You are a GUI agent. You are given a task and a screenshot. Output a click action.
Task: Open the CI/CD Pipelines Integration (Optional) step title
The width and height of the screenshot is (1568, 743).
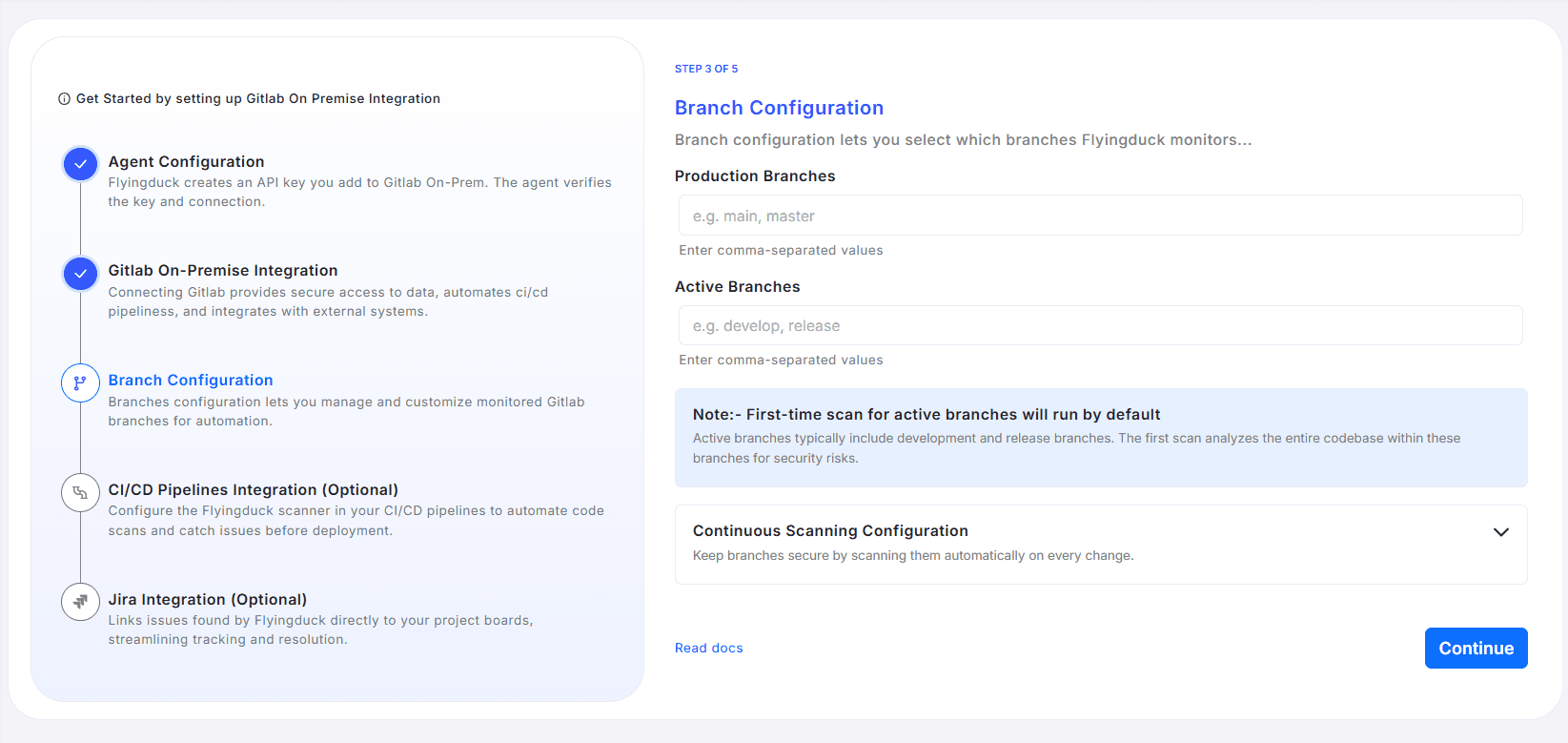click(x=253, y=490)
